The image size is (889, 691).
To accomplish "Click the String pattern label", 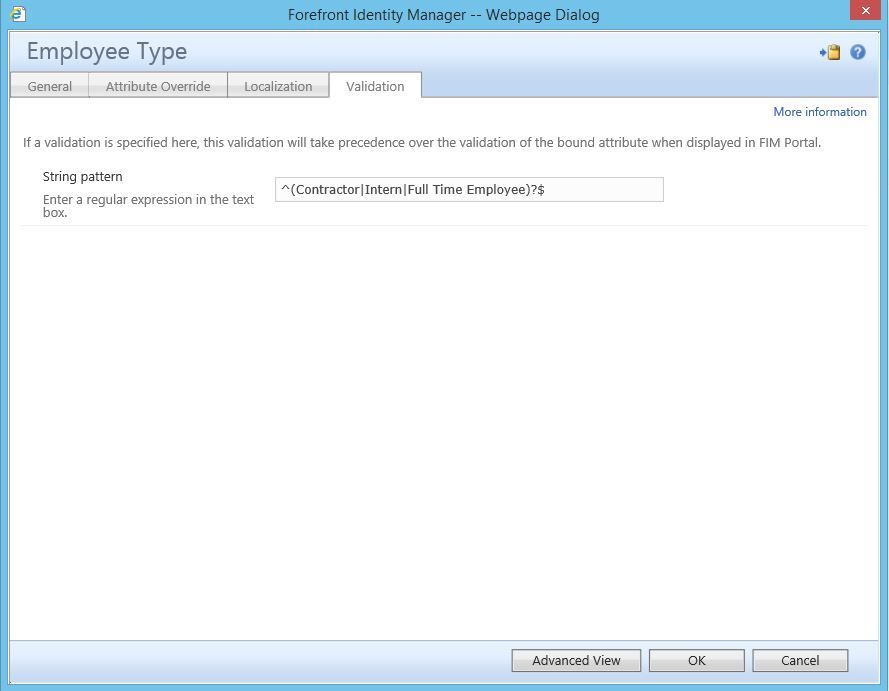I will pyautogui.click(x=83, y=176).
